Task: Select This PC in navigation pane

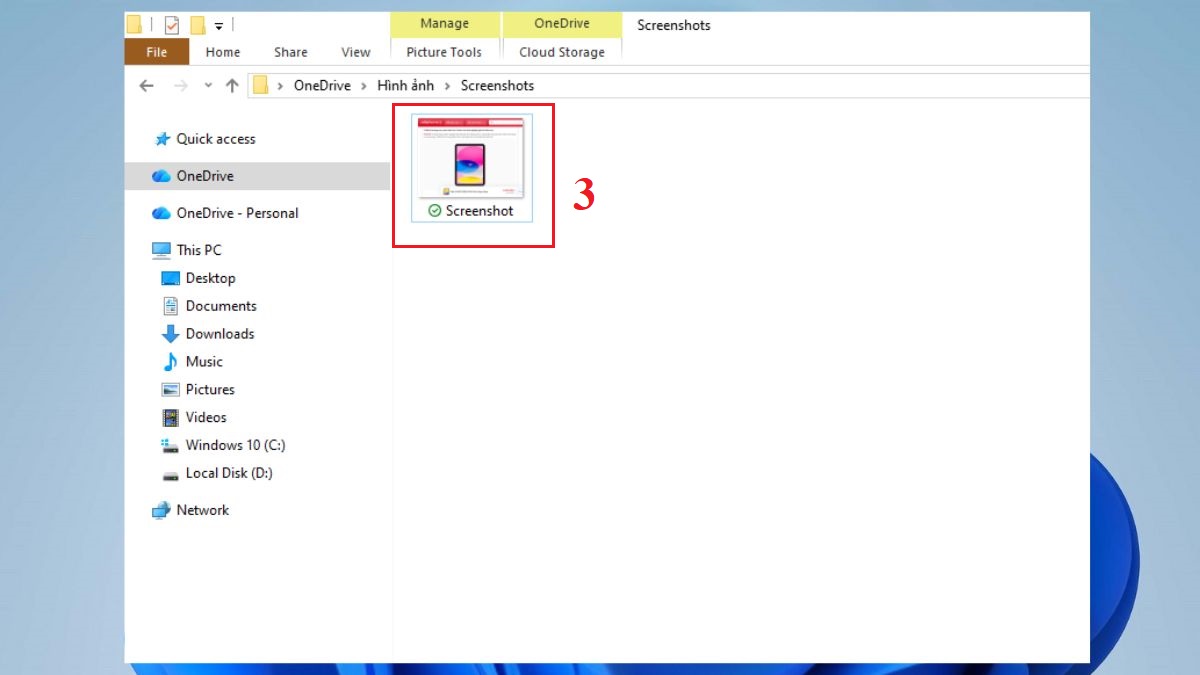Action: pos(199,250)
